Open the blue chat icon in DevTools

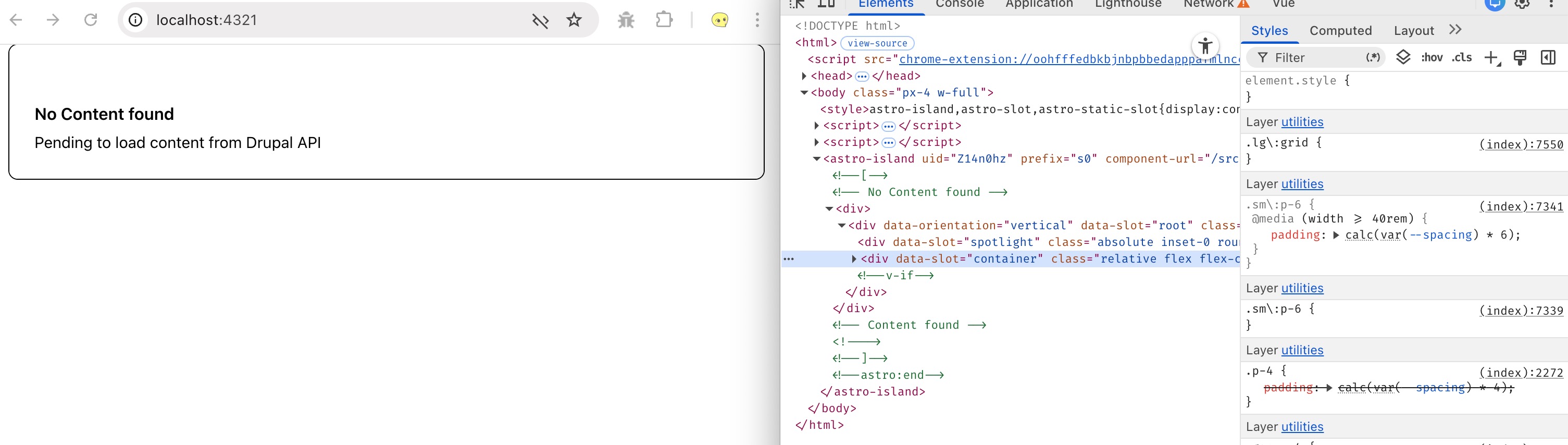[1495, 5]
